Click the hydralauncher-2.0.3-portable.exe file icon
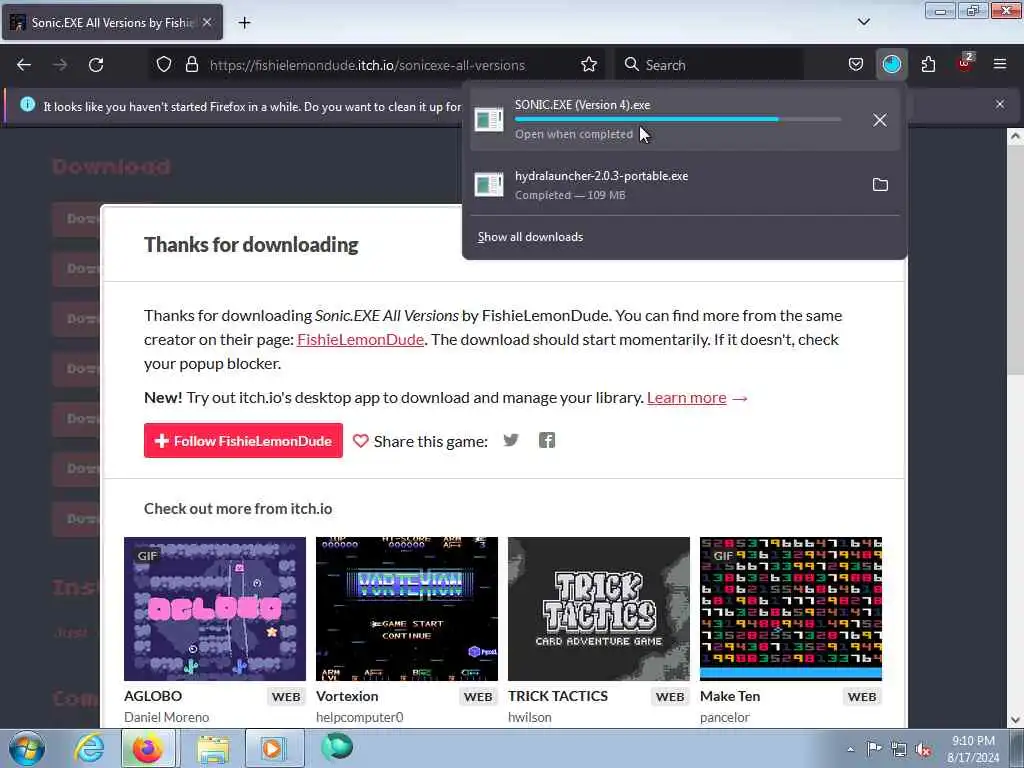1024x768 pixels. click(x=489, y=185)
